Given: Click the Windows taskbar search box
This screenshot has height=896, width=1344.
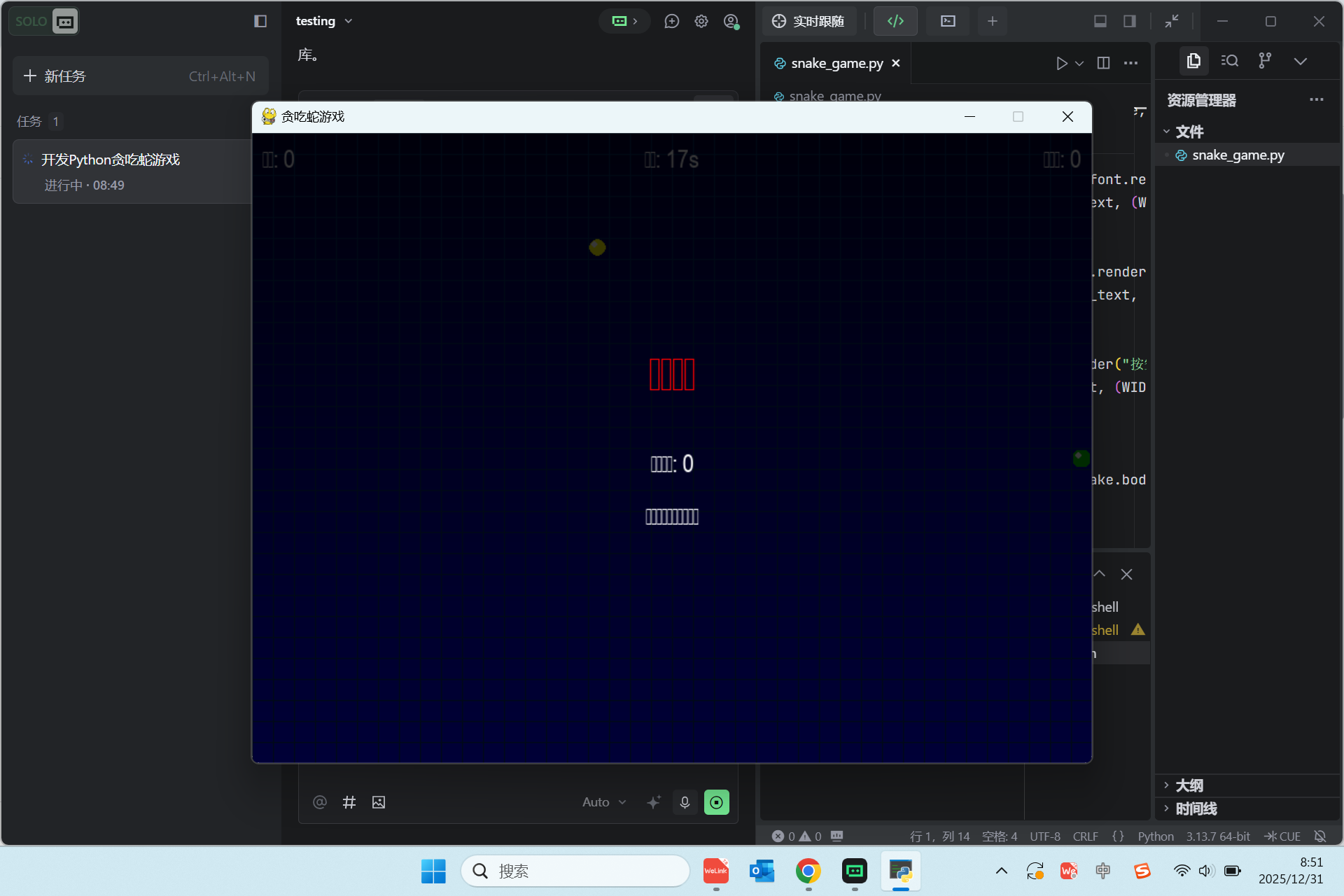Looking at the screenshot, I should point(575,871).
